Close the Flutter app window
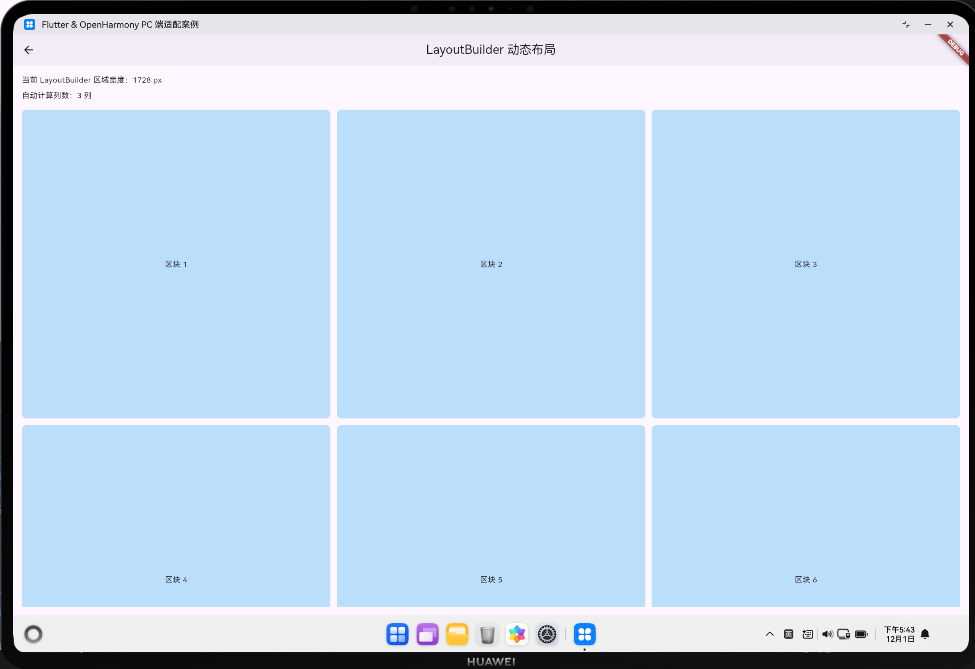The width and height of the screenshot is (975, 669). click(x=950, y=24)
